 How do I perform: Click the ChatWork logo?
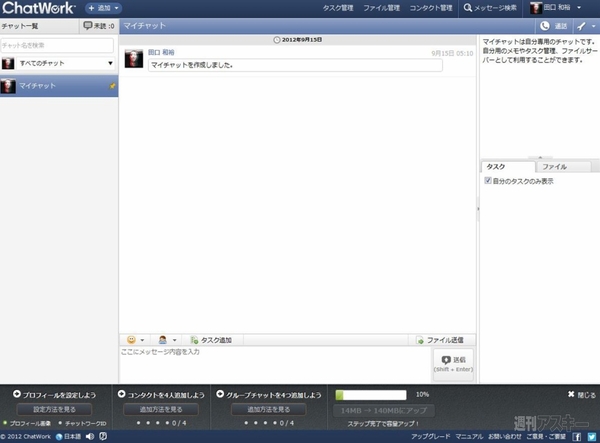click(38, 8)
